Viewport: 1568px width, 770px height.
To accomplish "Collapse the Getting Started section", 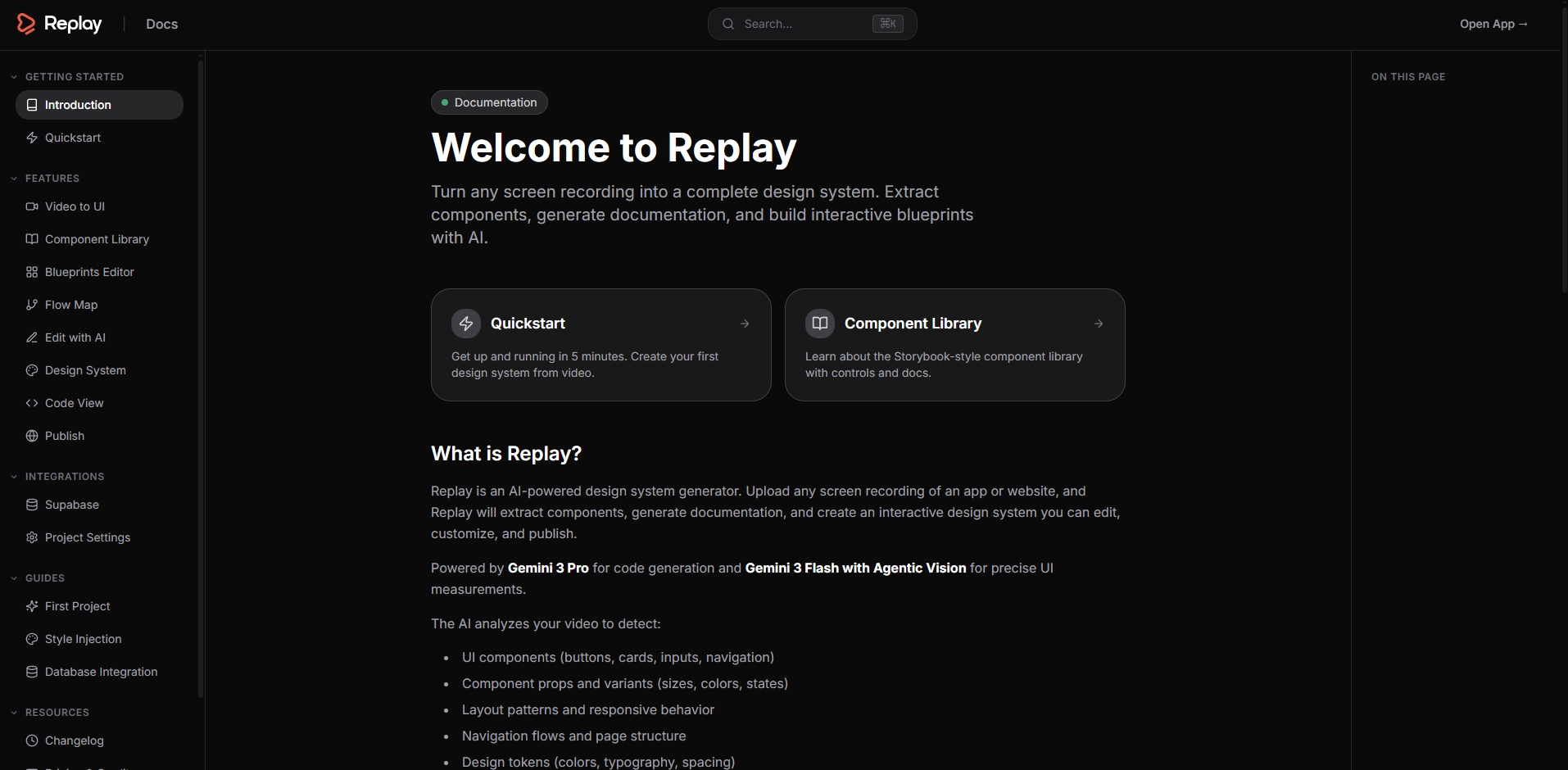I will (14, 77).
